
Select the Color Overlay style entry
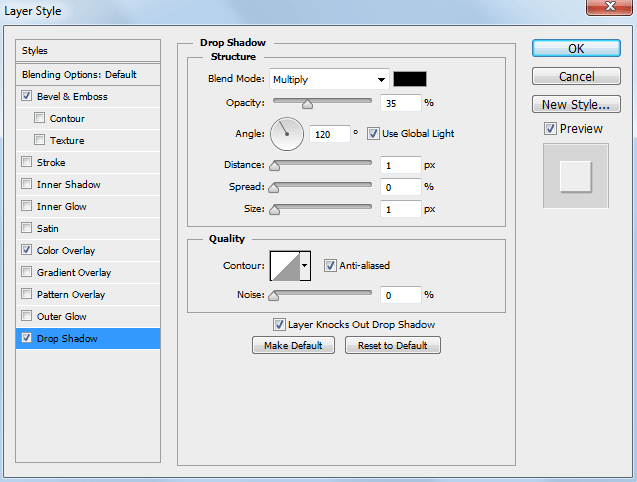(66, 250)
